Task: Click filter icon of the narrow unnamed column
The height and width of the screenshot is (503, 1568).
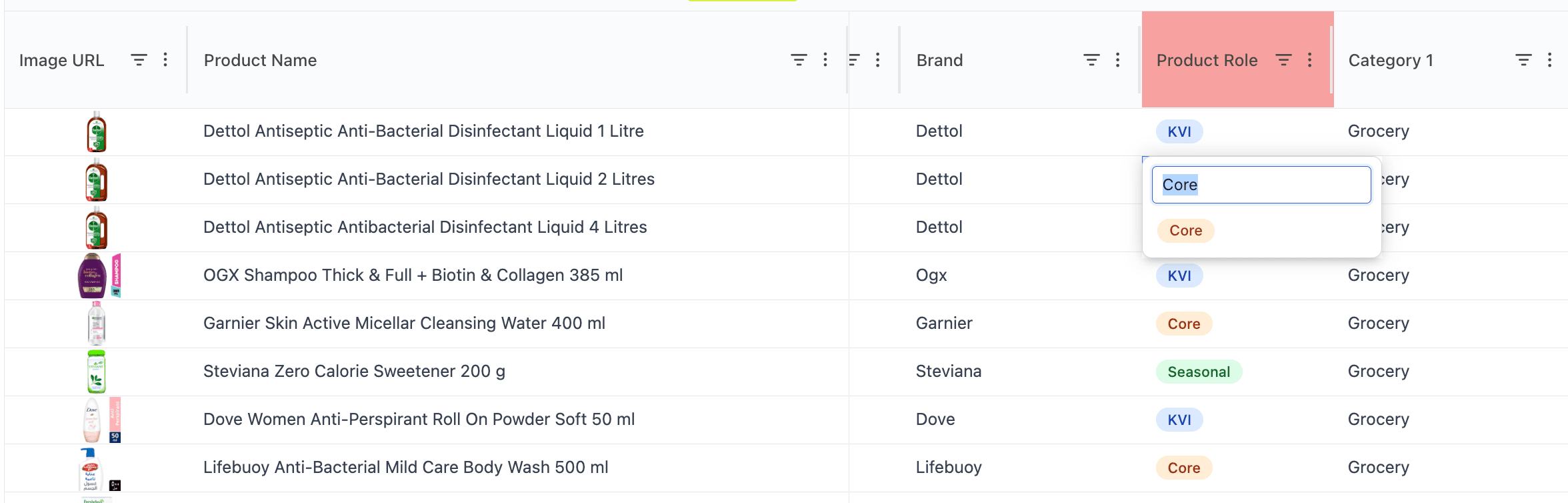Action: pos(854,60)
